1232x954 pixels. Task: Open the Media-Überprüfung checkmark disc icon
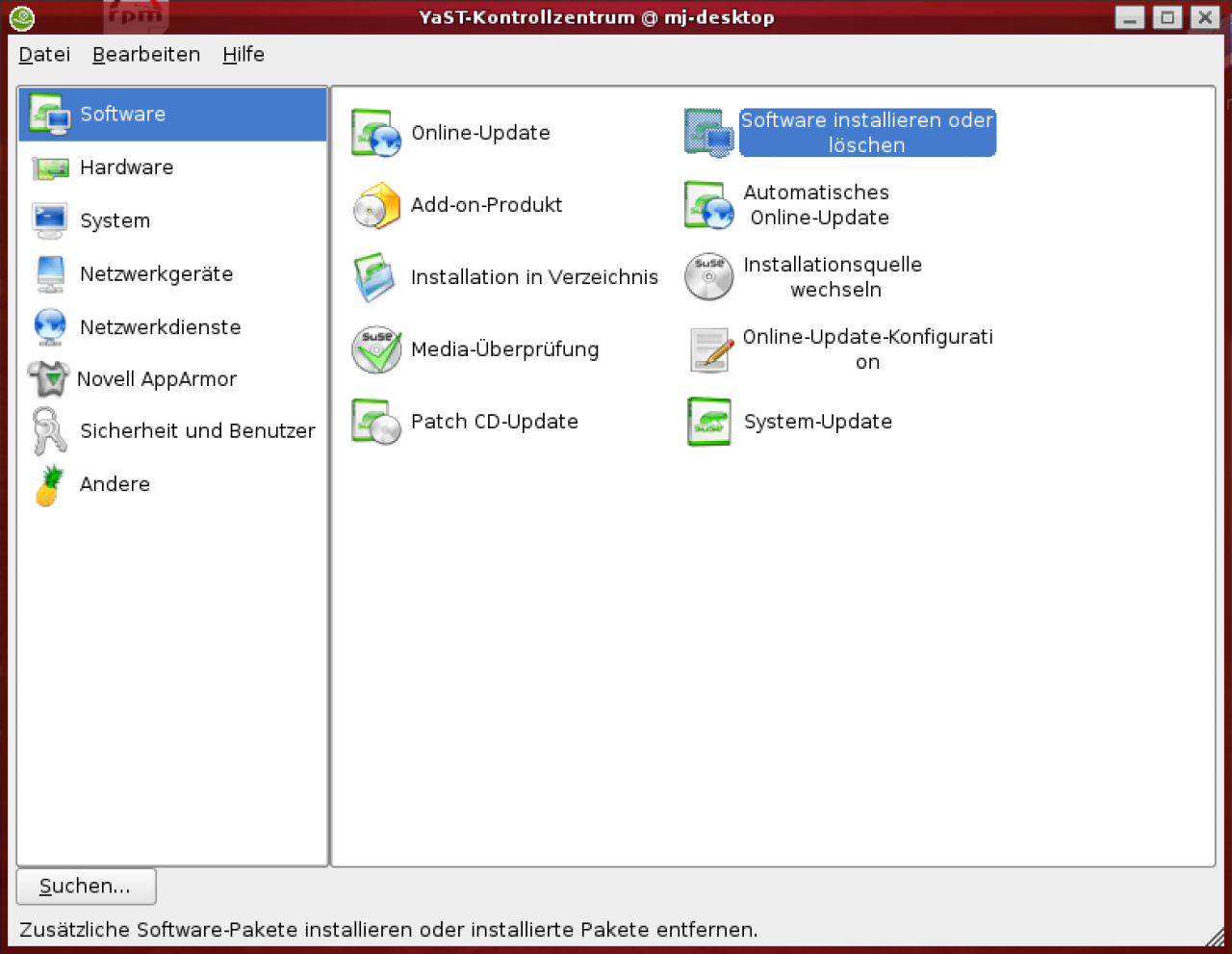pyautogui.click(x=376, y=349)
